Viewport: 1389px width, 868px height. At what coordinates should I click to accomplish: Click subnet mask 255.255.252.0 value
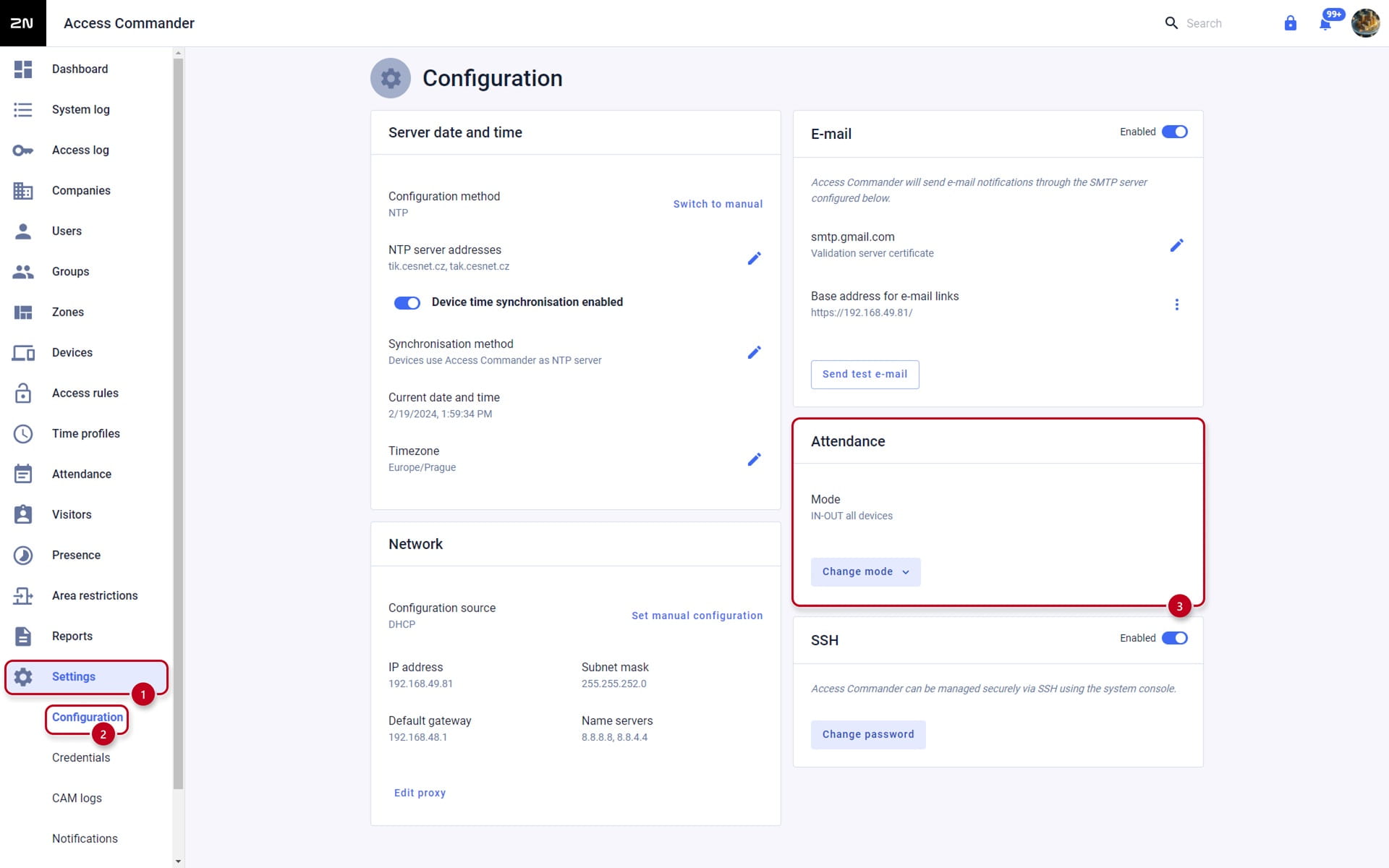(613, 684)
